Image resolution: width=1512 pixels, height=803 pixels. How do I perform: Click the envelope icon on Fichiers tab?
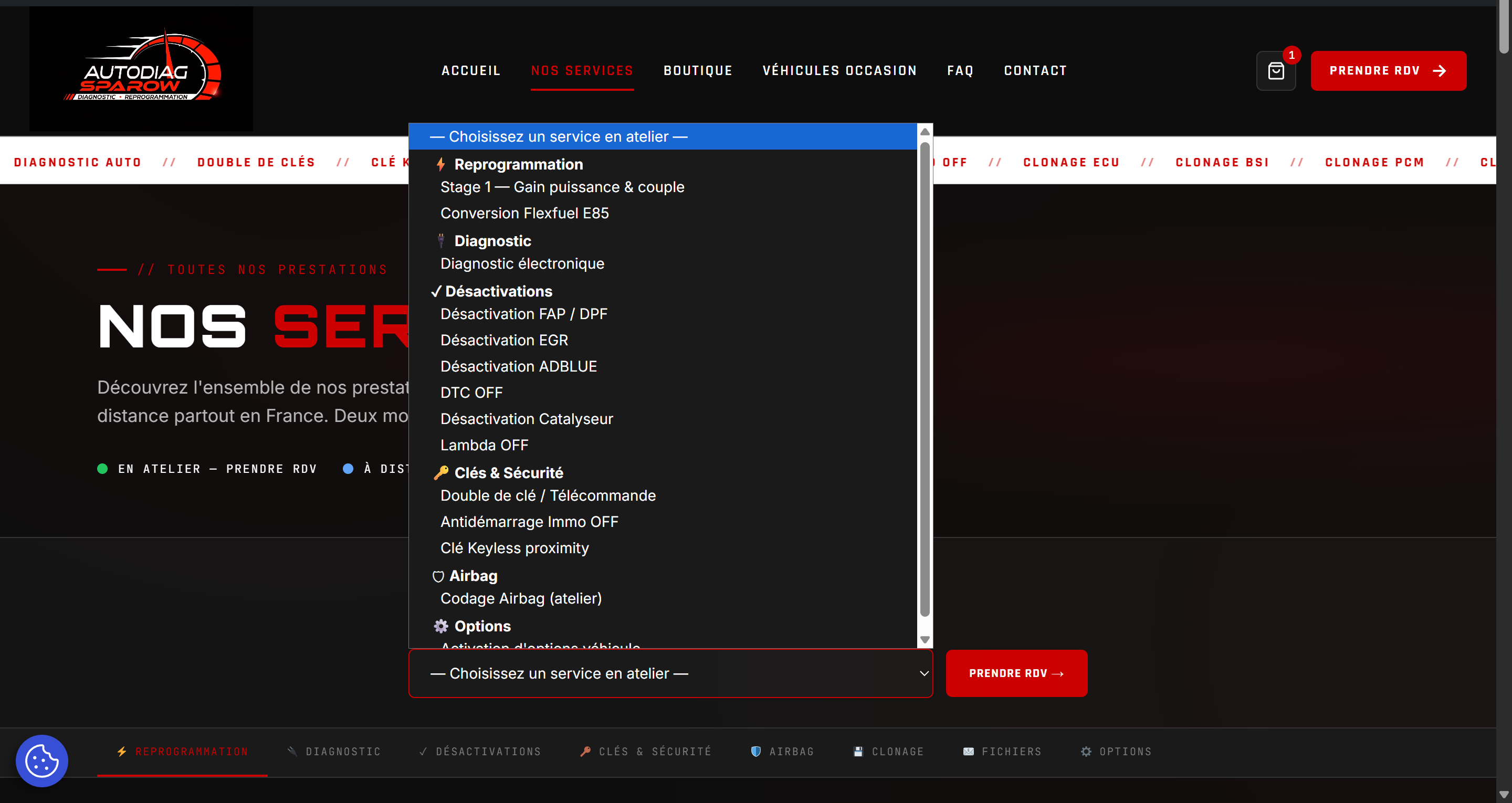(968, 752)
